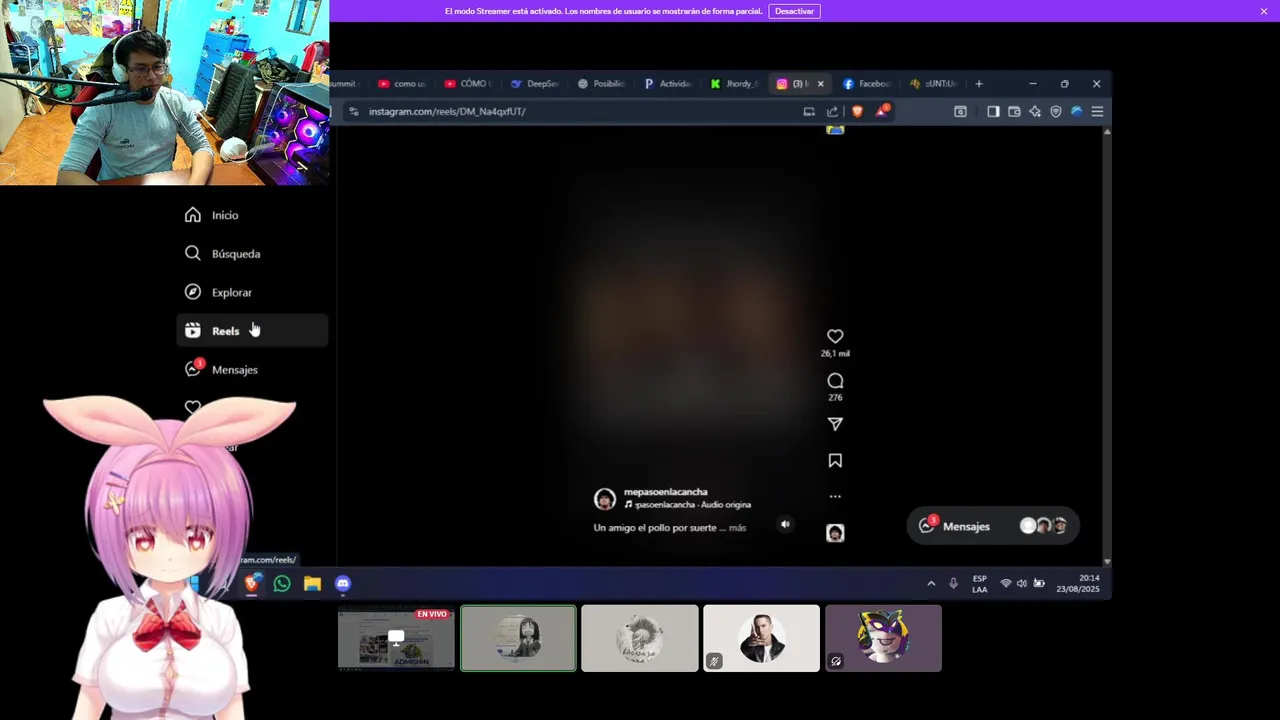1280x720 pixels.
Task: Click share icon in address bar
Action: [x=832, y=112]
